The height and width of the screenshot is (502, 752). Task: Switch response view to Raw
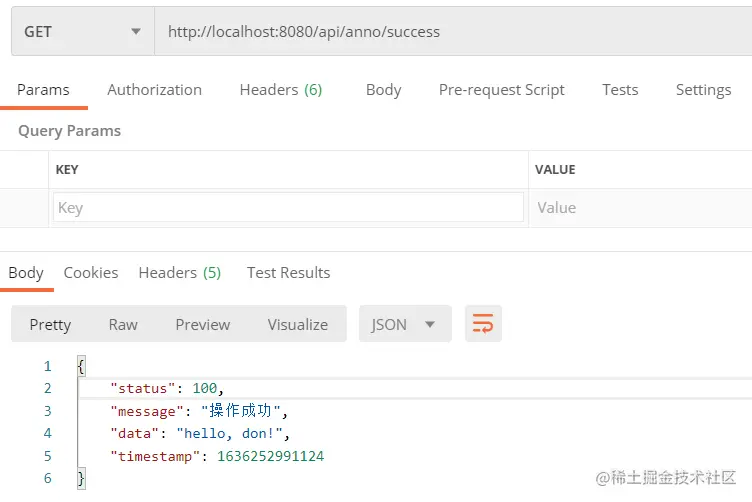click(123, 325)
